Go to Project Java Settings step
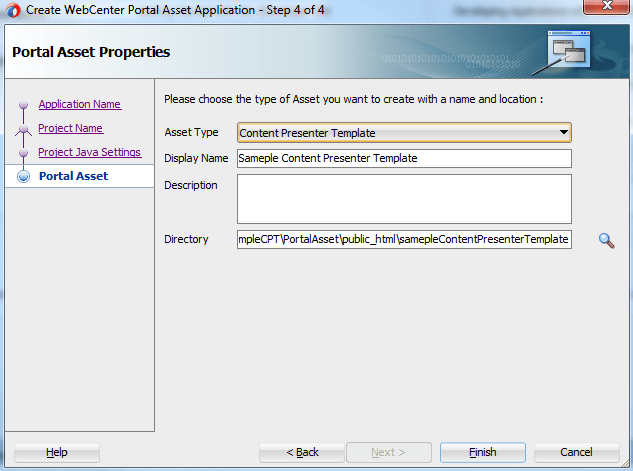The width and height of the screenshot is (633, 471). pyautogui.click(x=90, y=152)
